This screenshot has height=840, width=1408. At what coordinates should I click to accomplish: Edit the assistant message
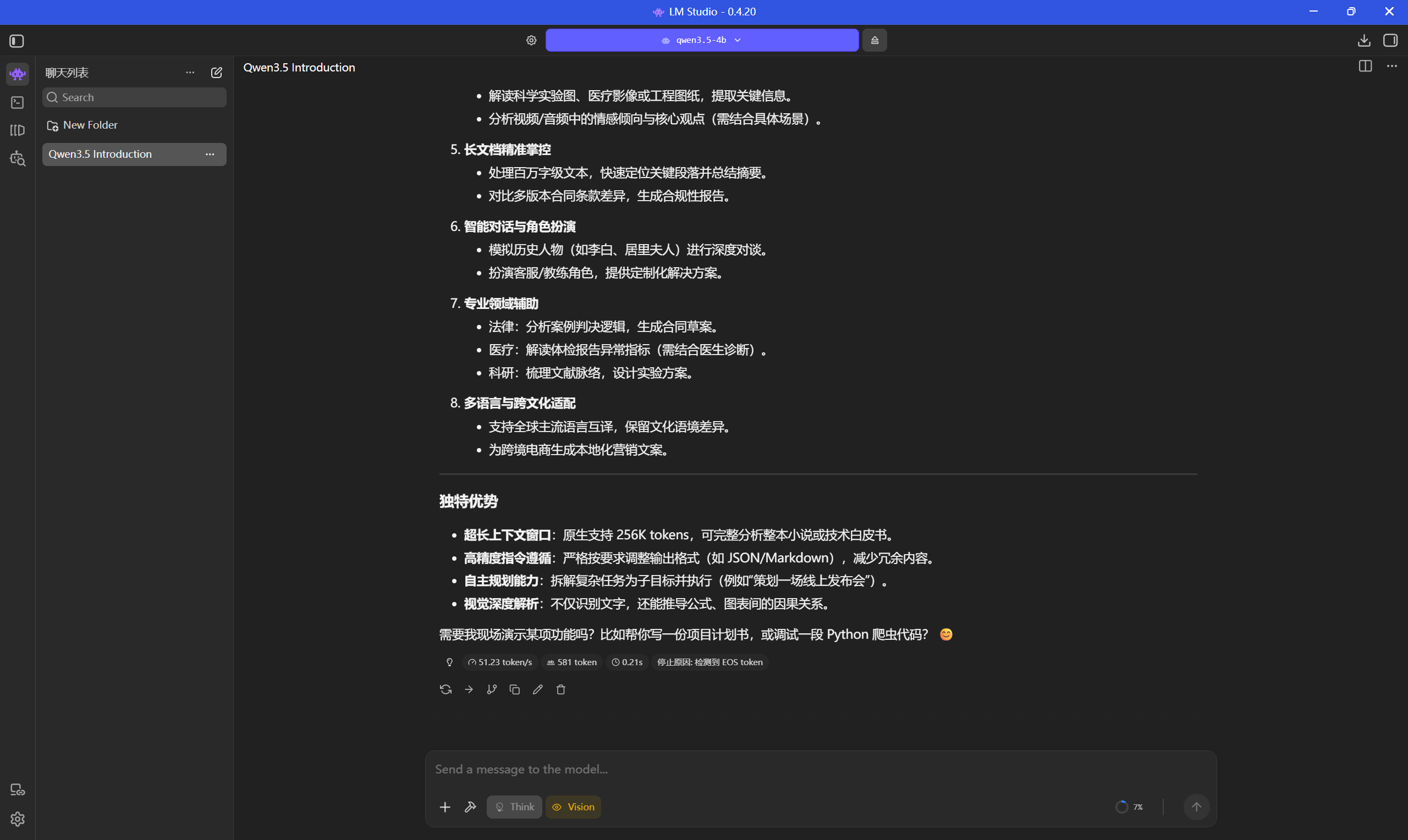coord(537,689)
